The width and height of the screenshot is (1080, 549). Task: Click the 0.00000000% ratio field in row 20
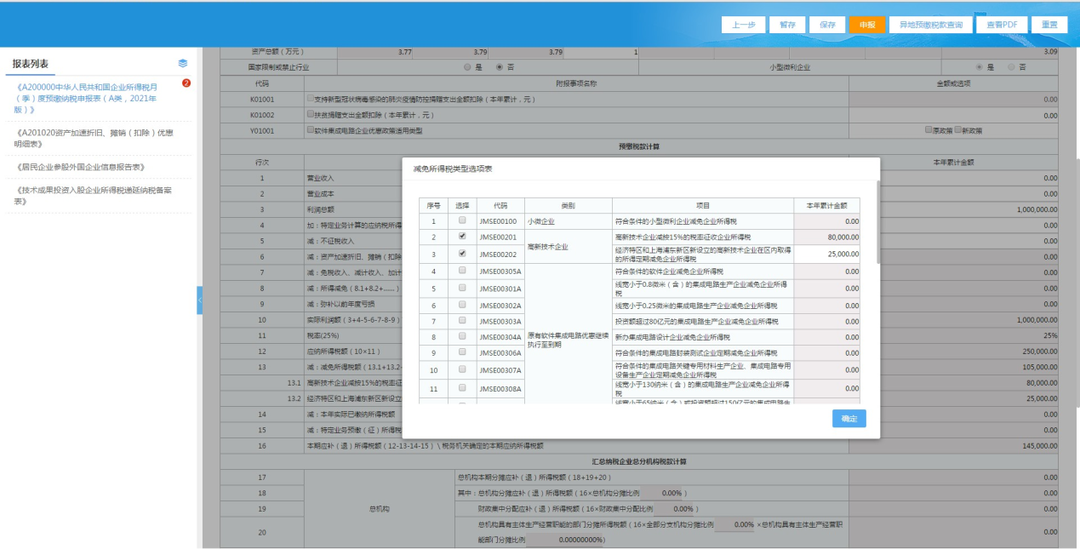pyautogui.click(x=565, y=539)
